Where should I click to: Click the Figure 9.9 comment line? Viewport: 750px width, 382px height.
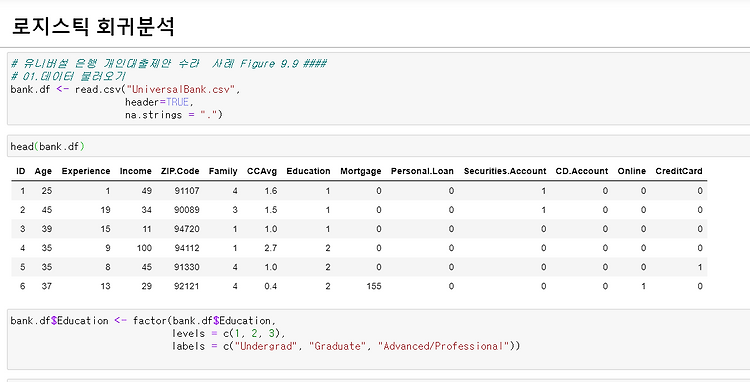[x=168, y=64]
